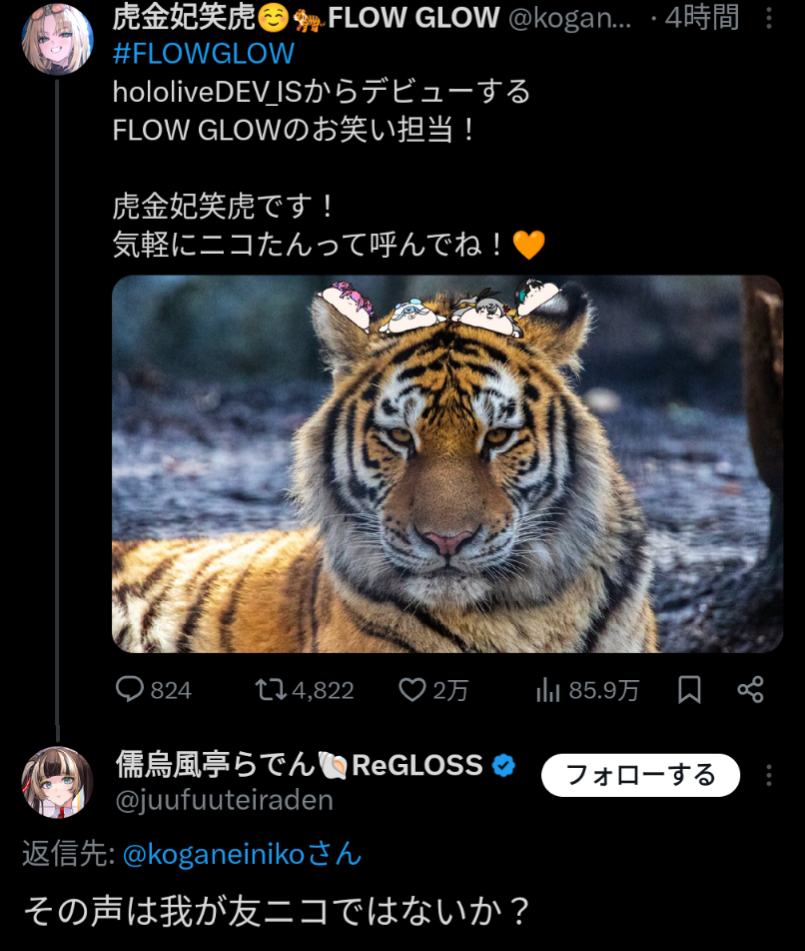Click the 4時間 post timestamp
The image size is (805, 951).
click(706, 18)
